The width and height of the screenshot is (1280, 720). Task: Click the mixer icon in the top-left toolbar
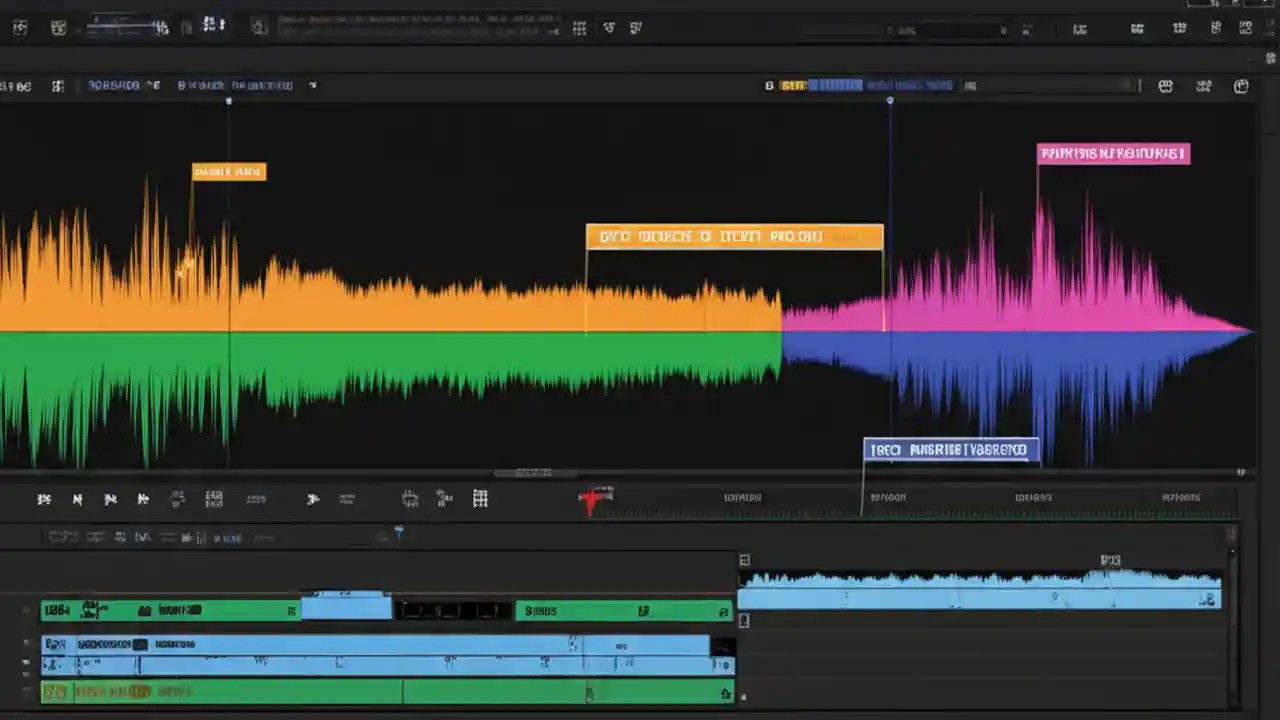pos(20,26)
